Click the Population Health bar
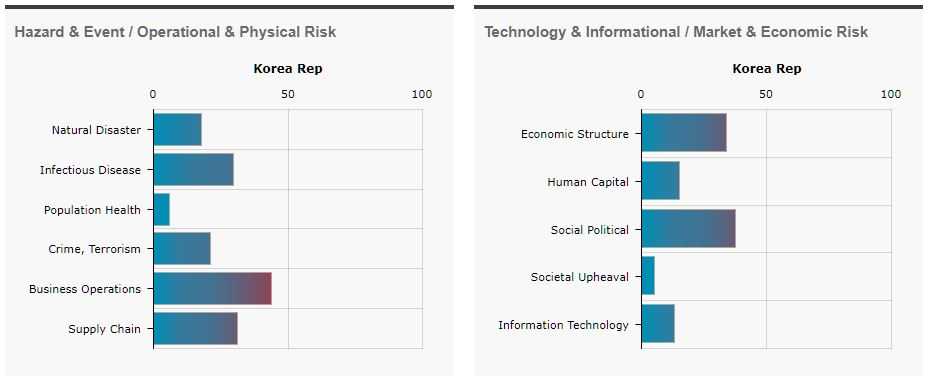The height and width of the screenshot is (376, 929). point(161,210)
